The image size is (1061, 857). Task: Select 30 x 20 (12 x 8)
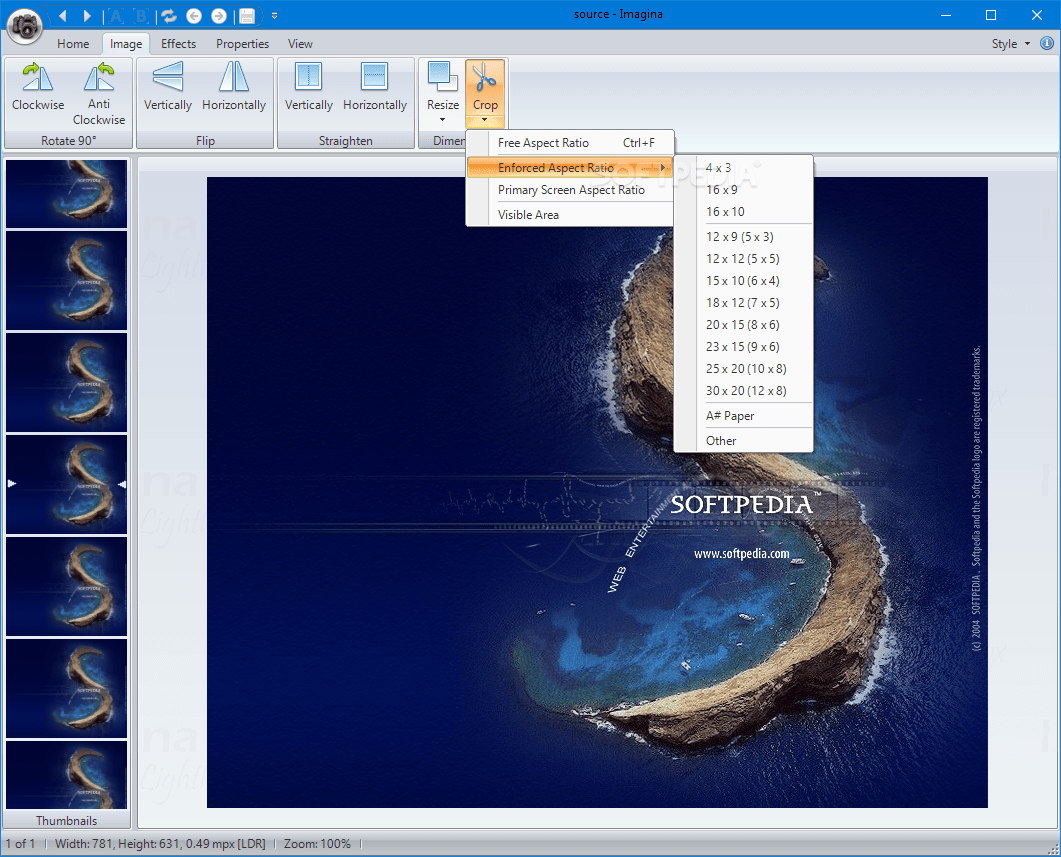(744, 390)
